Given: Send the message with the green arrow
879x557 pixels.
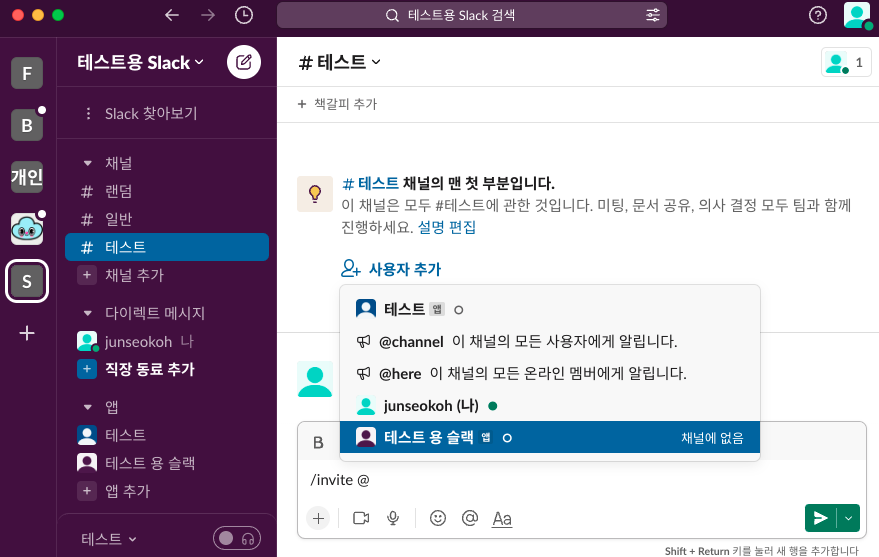Looking at the screenshot, I should point(820,518).
